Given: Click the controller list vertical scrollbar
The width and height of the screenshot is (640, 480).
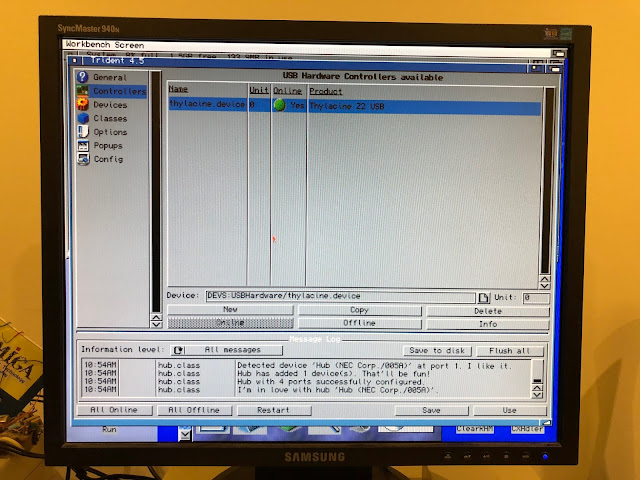Looking at the screenshot, I should click(546, 180).
